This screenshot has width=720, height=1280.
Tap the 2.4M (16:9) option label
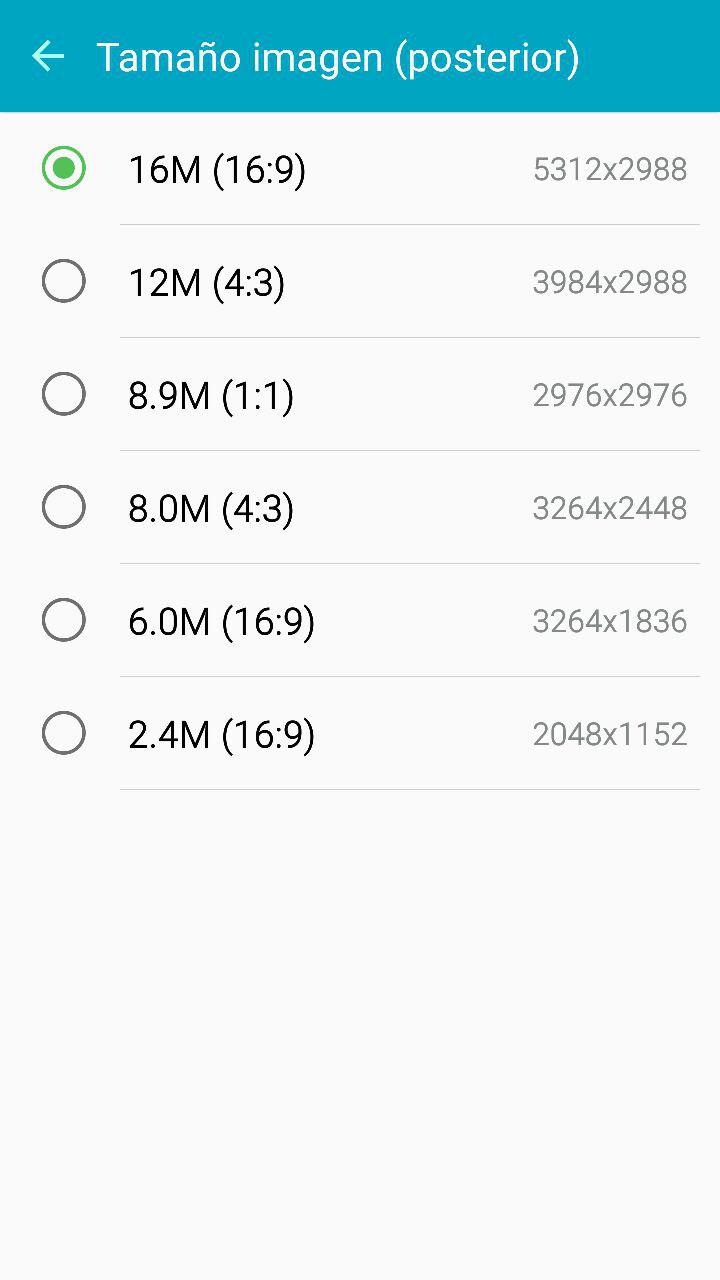point(222,735)
